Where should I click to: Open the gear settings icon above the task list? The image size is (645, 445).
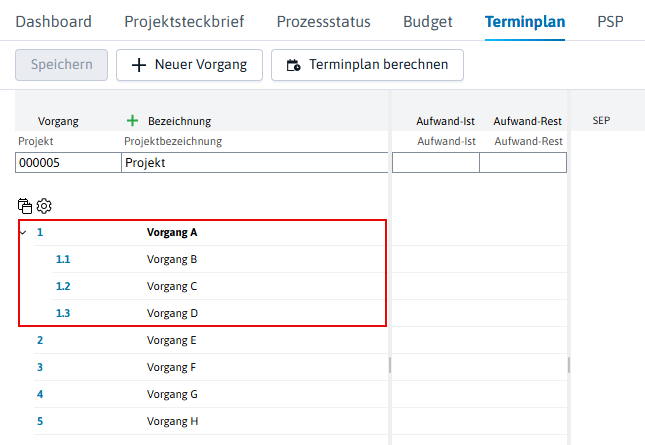tap(44, 206)
